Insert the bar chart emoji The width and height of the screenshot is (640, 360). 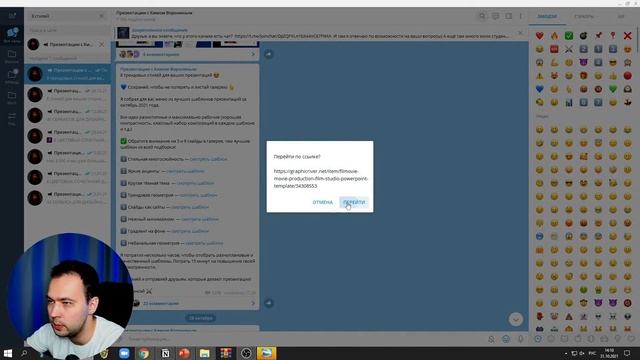click(569, 102)
